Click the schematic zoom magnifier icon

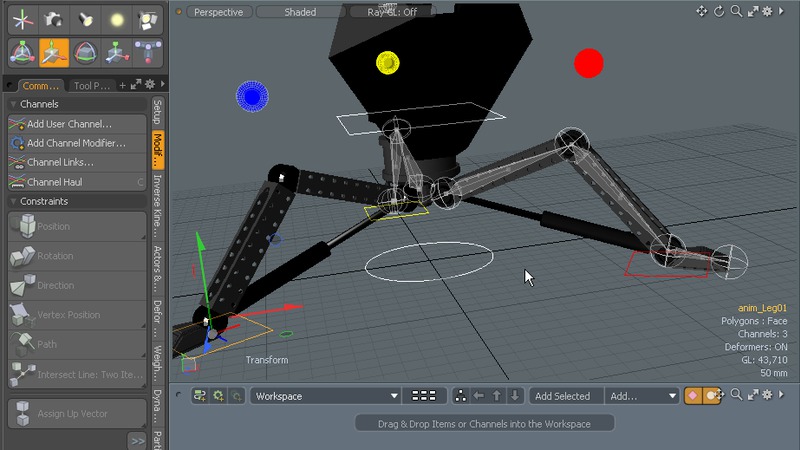coord(736,394)
